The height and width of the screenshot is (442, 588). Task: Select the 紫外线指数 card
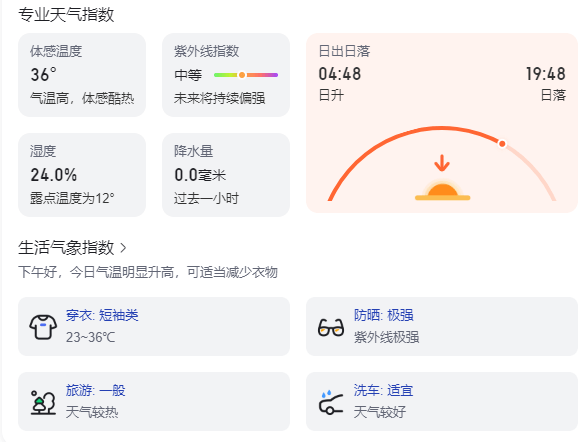click(226, 75)
